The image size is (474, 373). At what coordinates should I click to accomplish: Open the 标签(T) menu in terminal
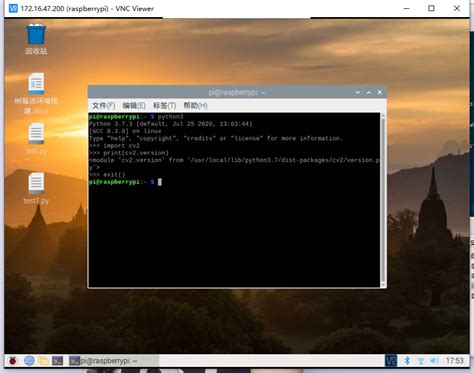[x=164, y=106]
